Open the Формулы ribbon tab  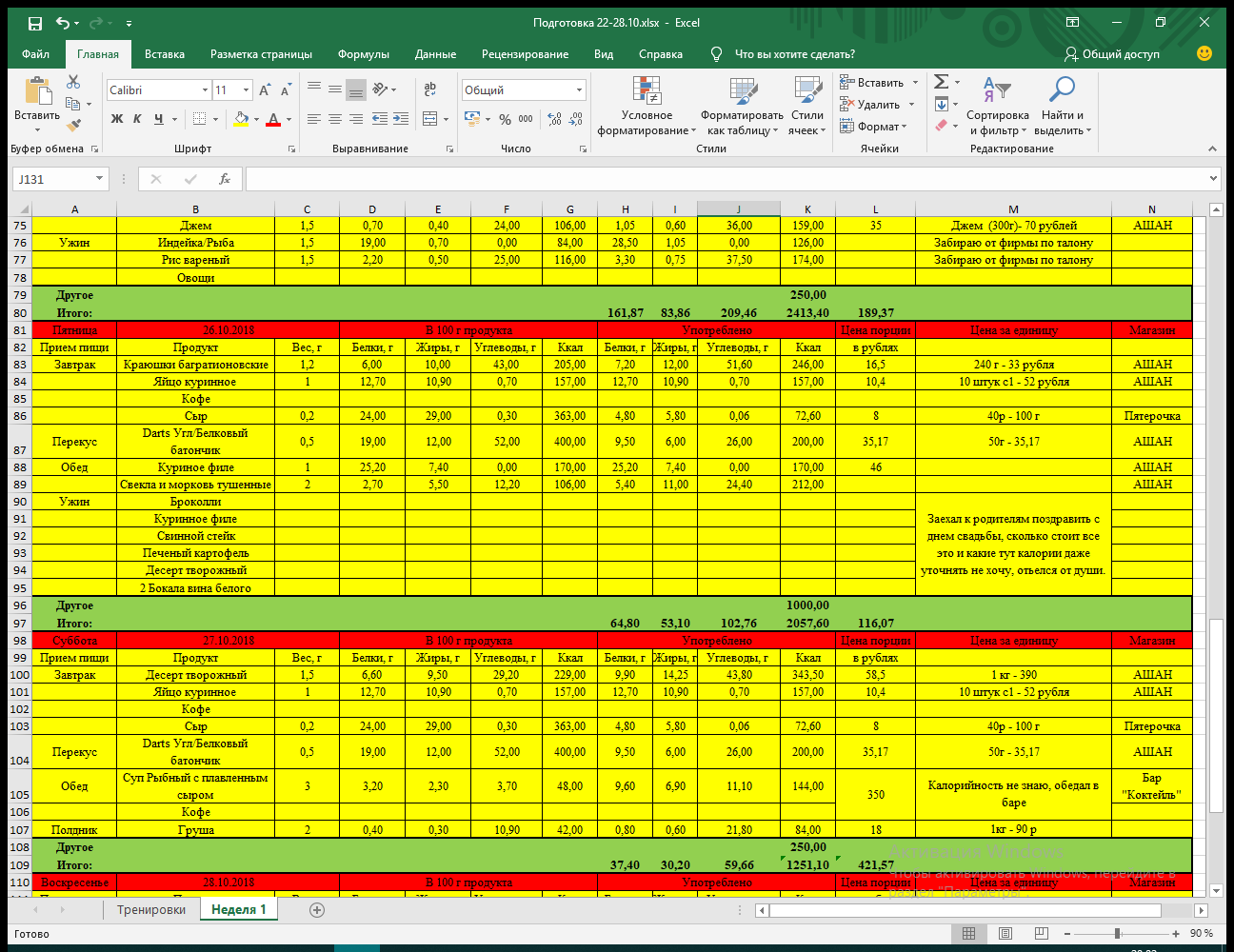tap(363, 54)
